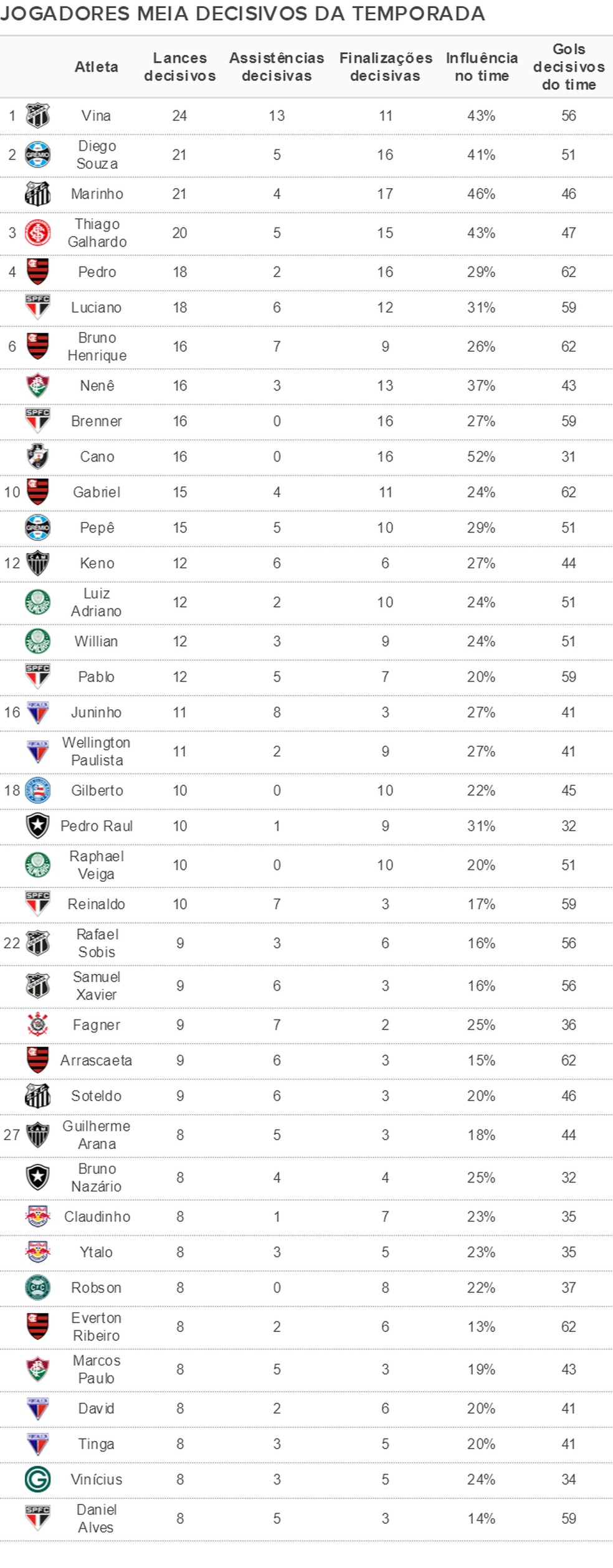Sort by the Lances decisivos column header

pos(179,67)
